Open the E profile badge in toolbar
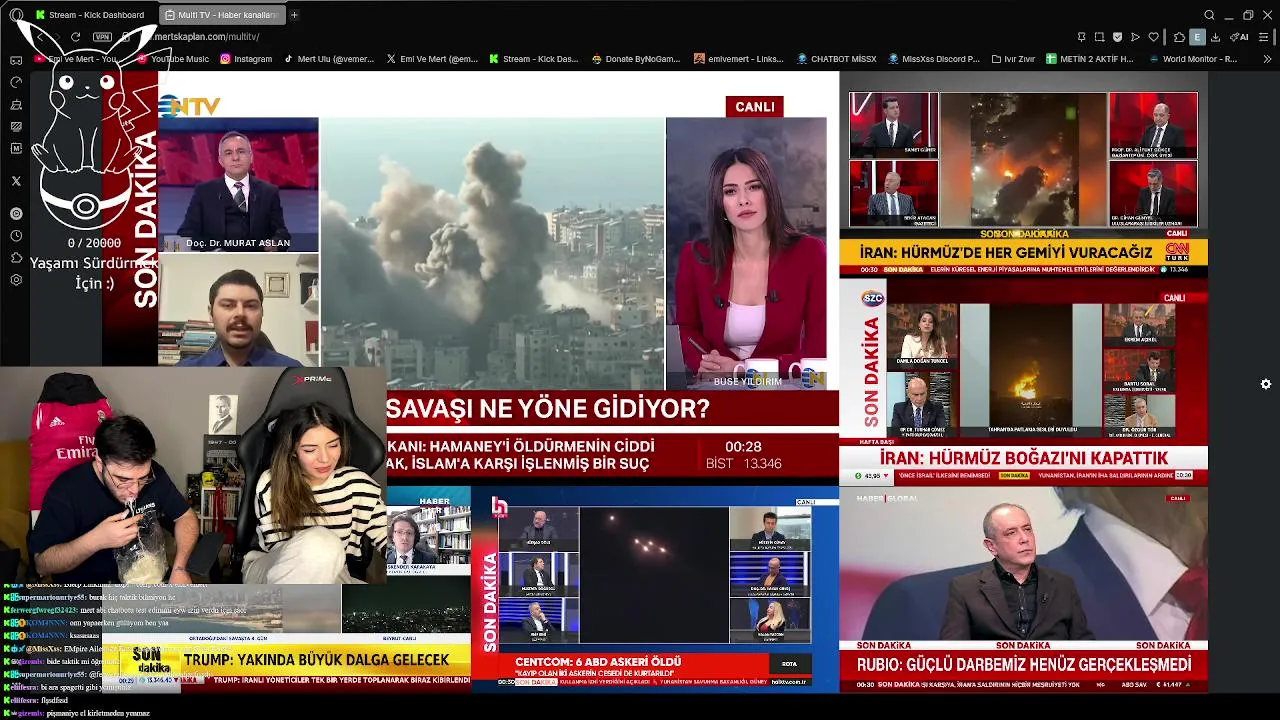 1197,37
